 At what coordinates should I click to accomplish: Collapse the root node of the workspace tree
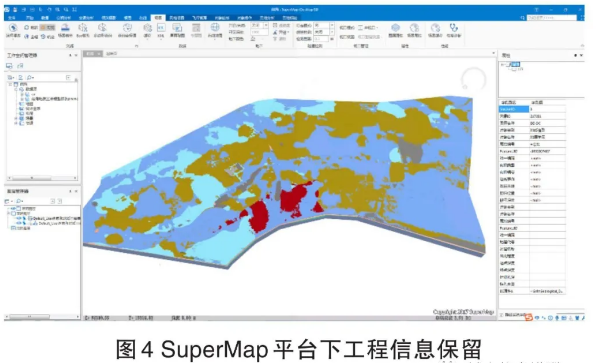(x=10, y=84)
